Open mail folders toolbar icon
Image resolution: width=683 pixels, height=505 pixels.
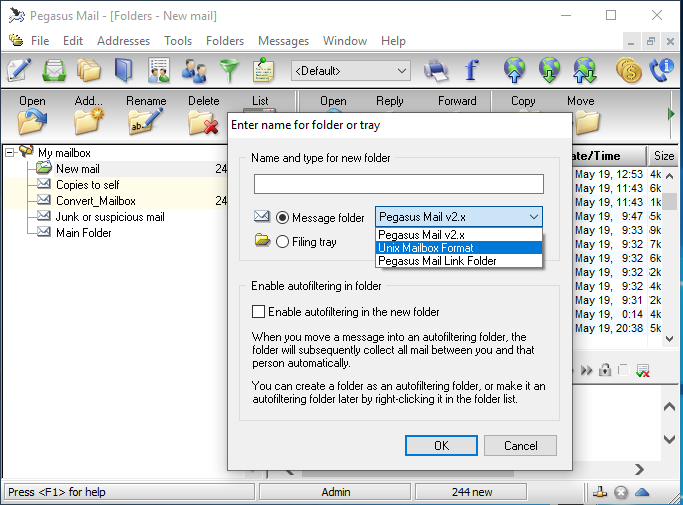pyautogui.click(x=89, y=70)
